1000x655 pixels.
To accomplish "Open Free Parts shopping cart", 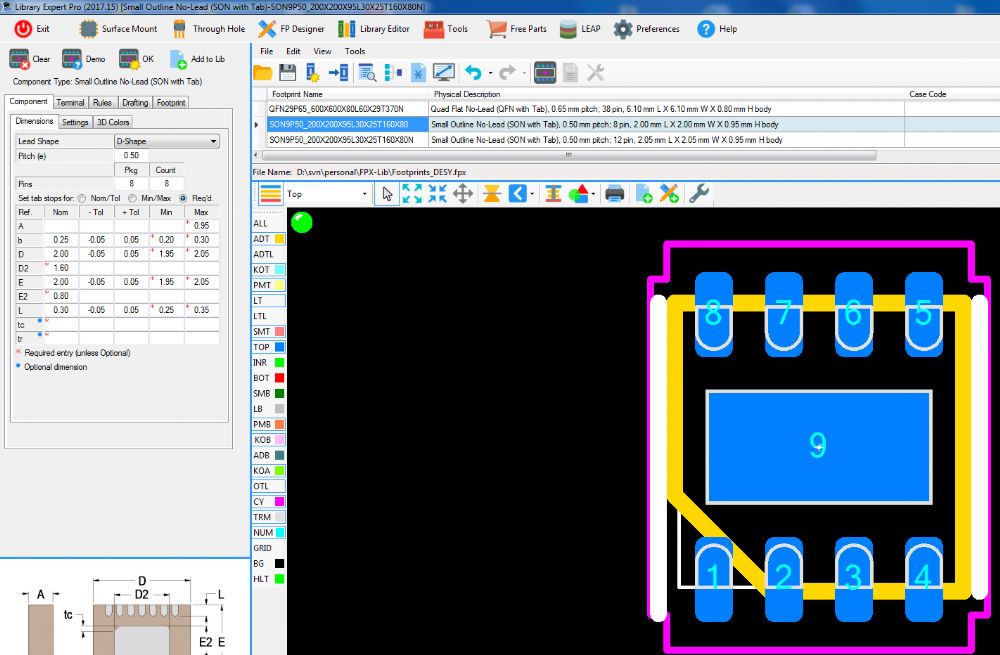I will 496,29.
